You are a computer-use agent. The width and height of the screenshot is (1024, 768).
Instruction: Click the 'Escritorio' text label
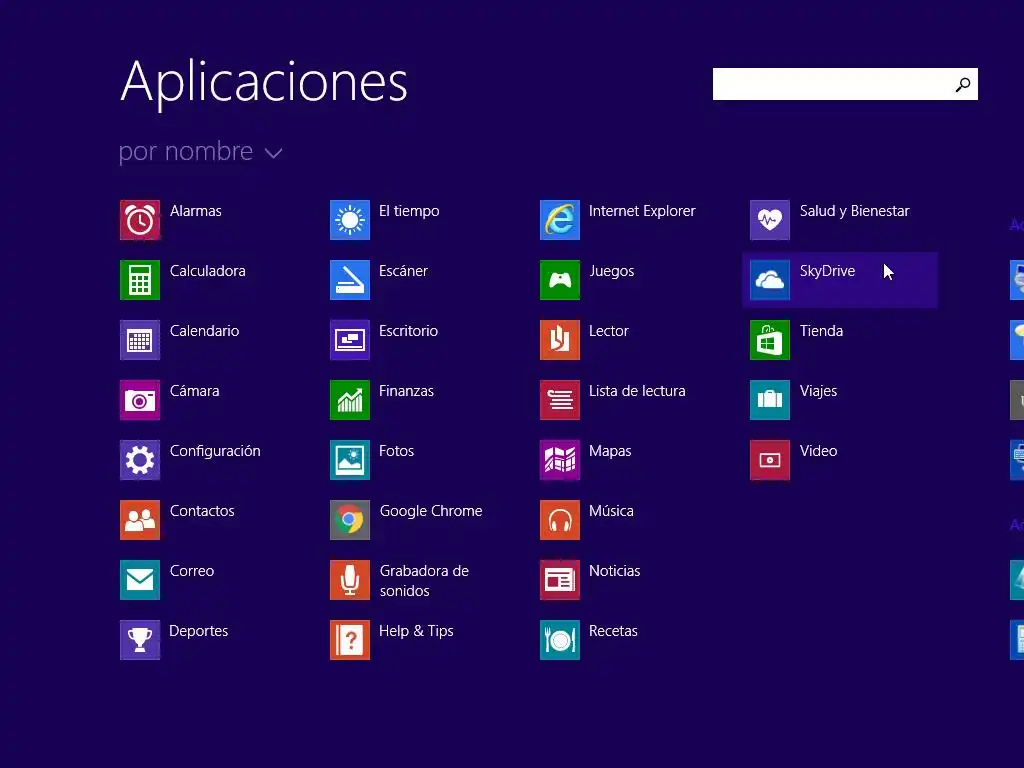click(409, 331)
